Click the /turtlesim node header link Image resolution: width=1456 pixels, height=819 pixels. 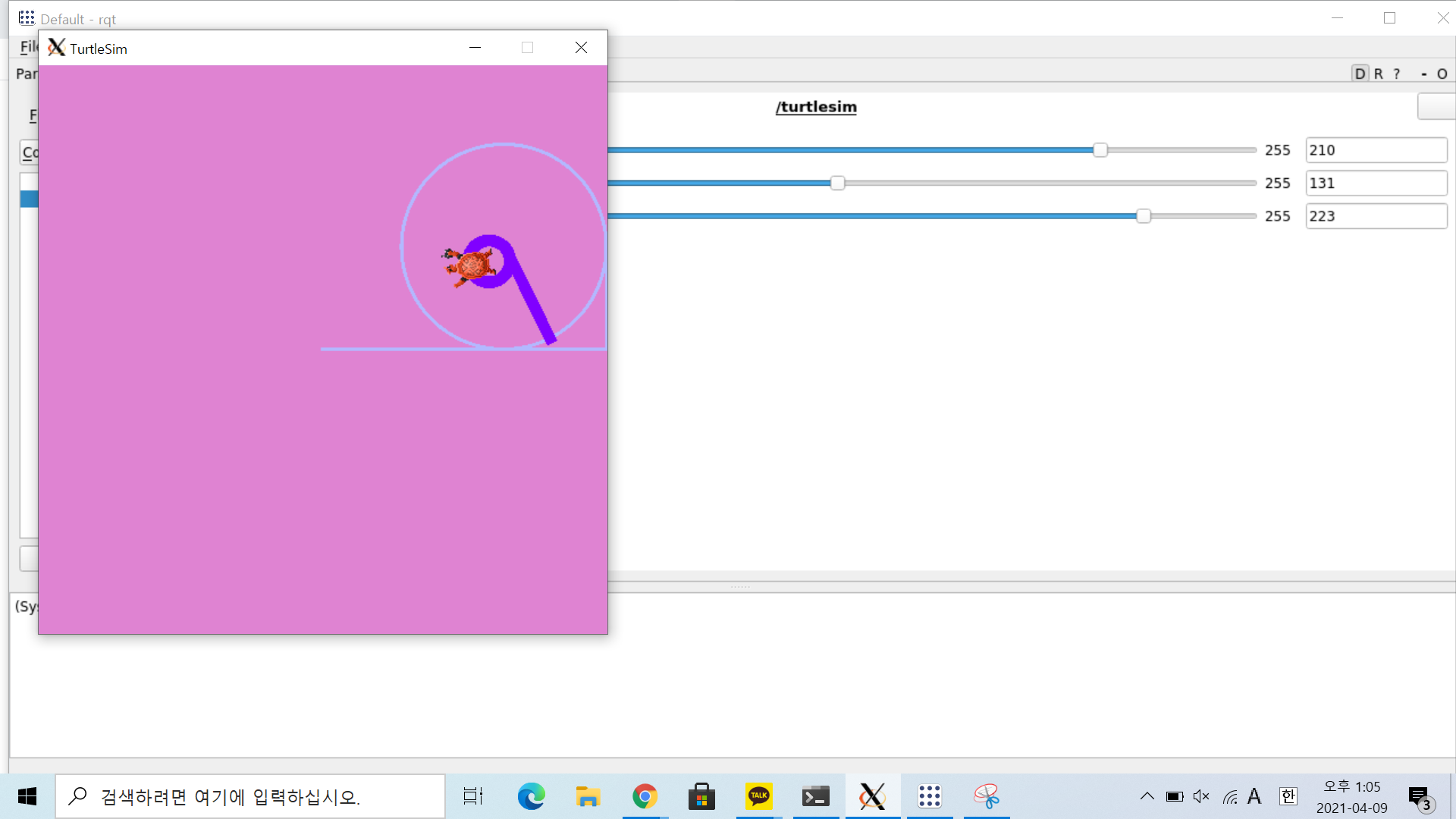816,107
